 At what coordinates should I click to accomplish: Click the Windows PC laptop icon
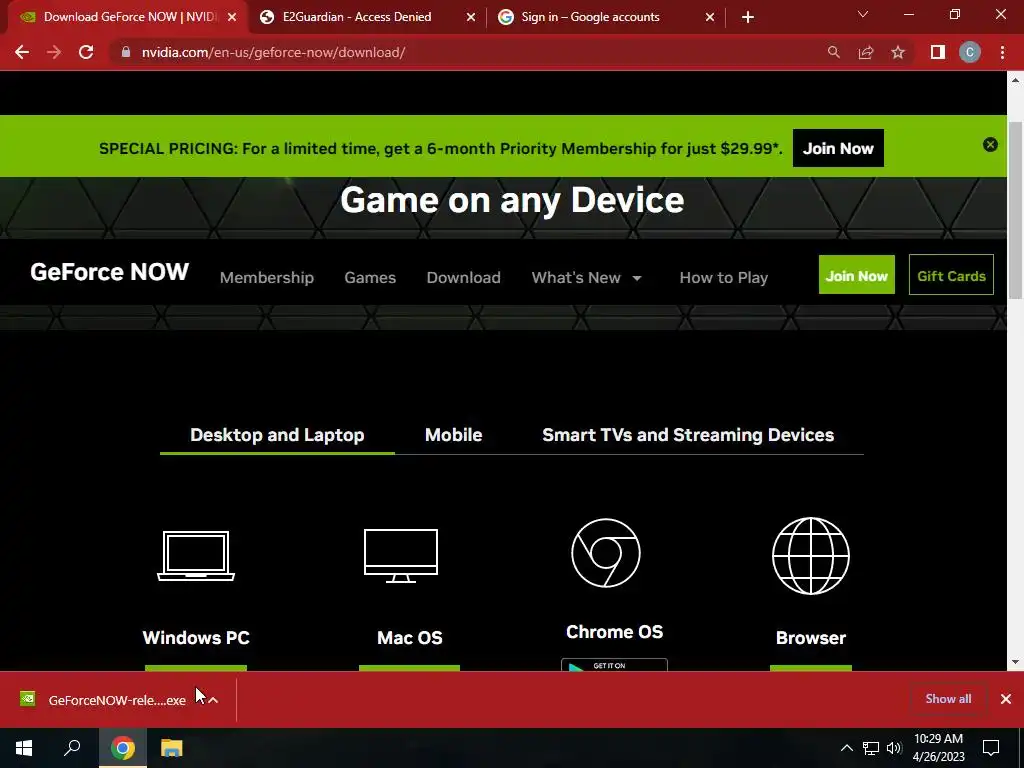[196, 556]
